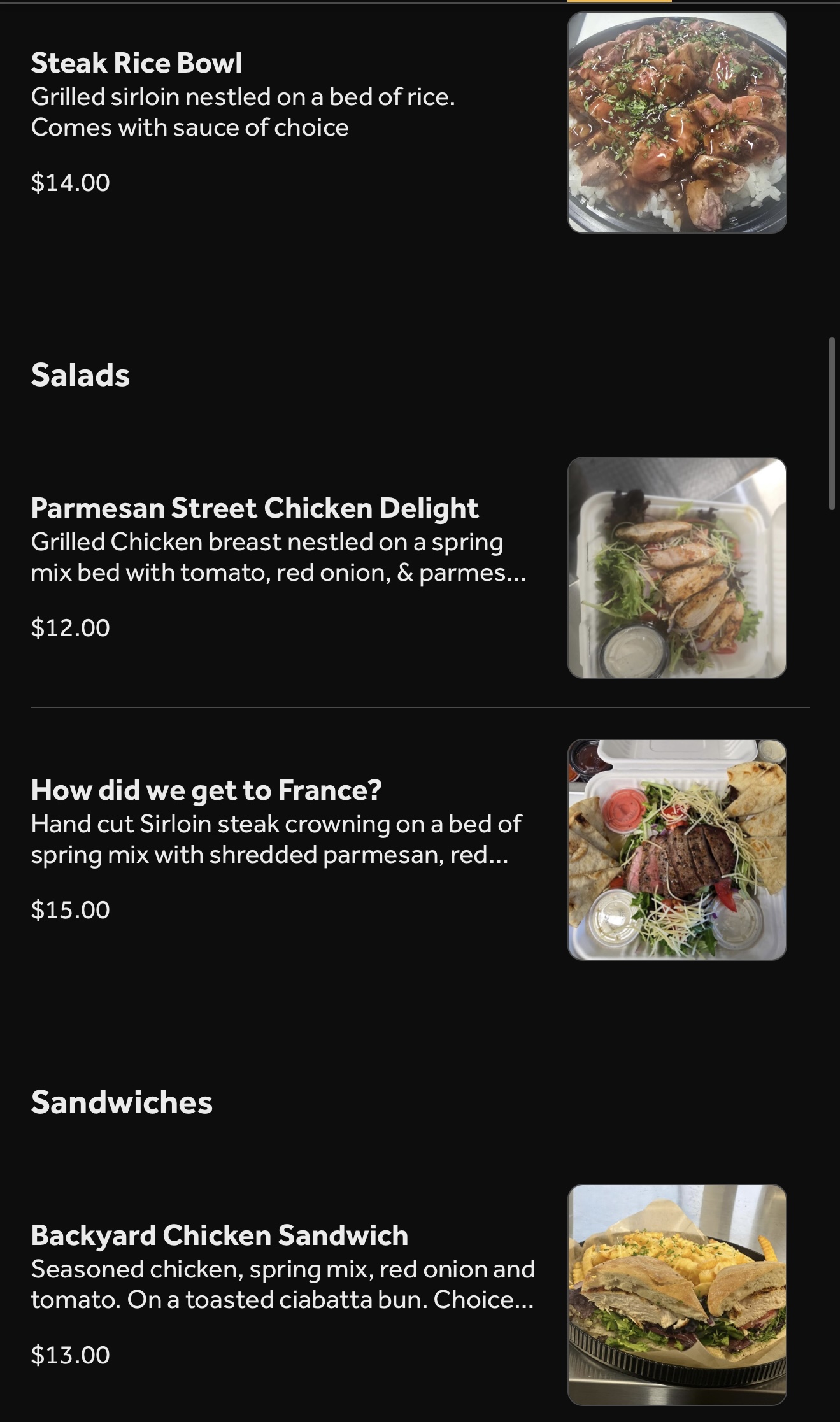Screen dimensions: 840x1422
Task: Open the sirloin steak salad photo
Action: (x=677, y=850)
